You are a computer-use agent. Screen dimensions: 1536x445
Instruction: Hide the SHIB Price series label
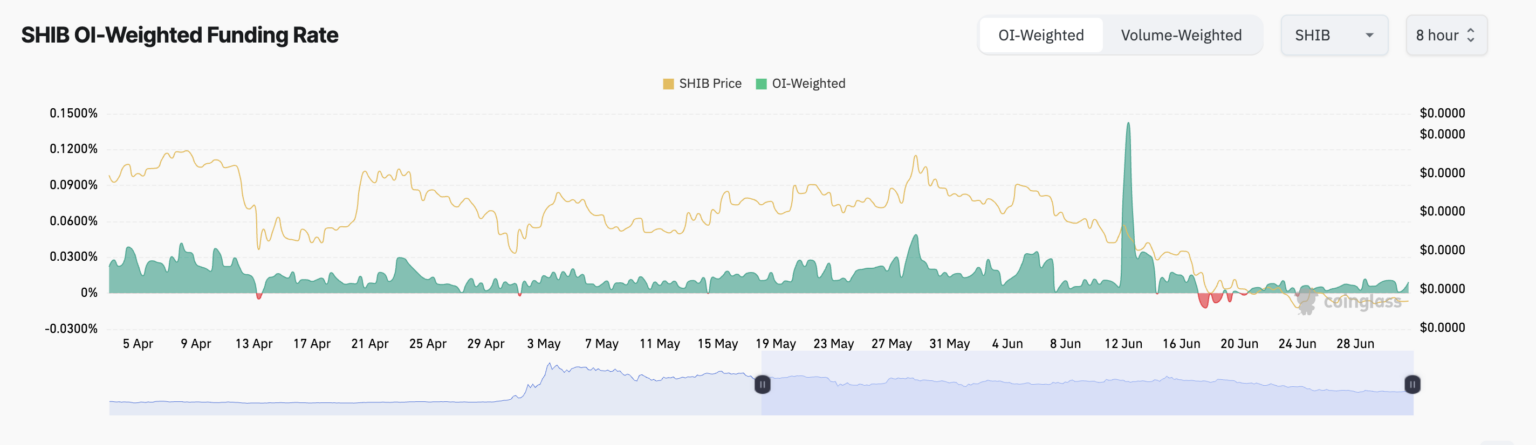pyautogui.click(x=710, y=84)
